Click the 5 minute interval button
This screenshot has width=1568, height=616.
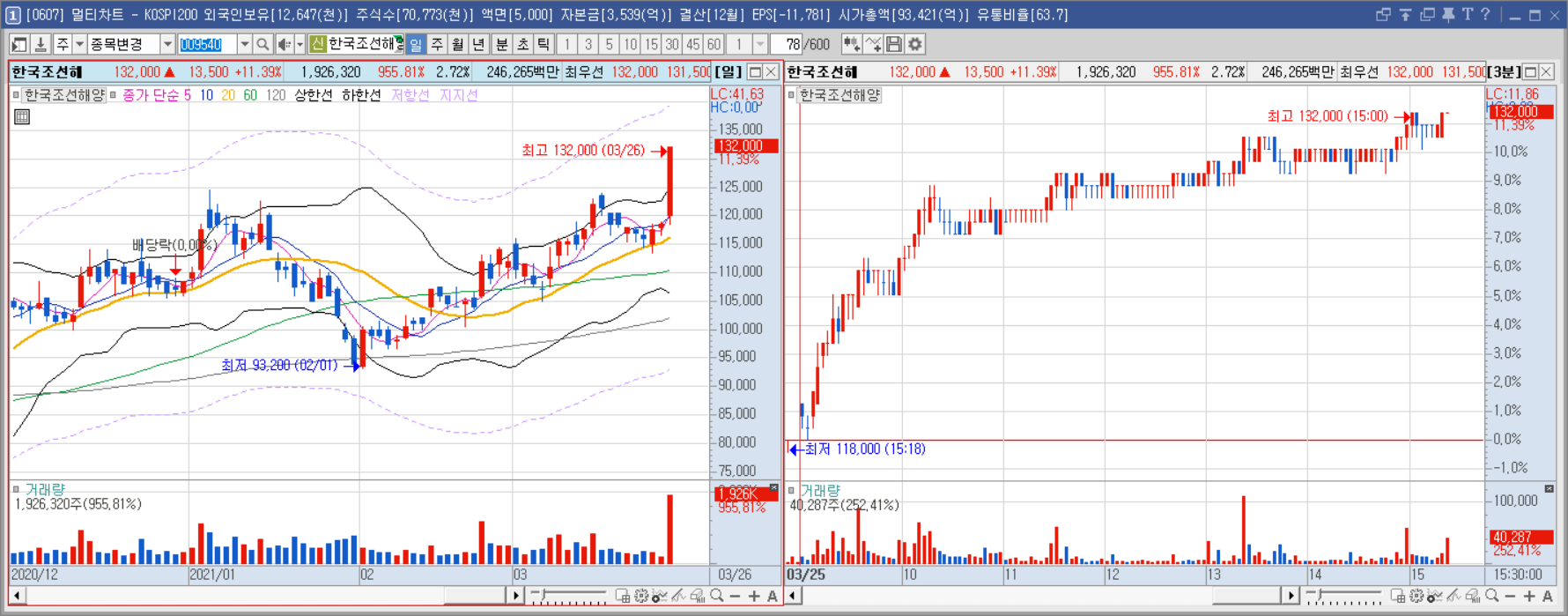point(610,44)
